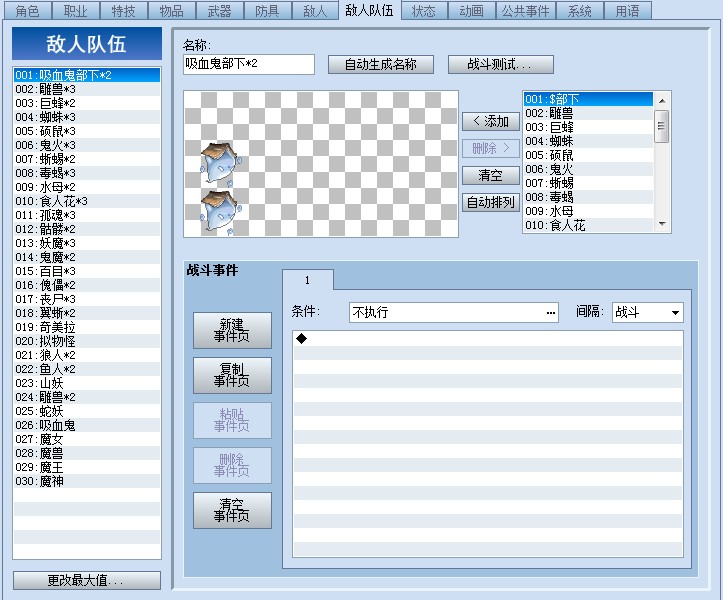Select troop 008:毒蝎*3
The width and height of the screenshot is (723, 600).
87,173
